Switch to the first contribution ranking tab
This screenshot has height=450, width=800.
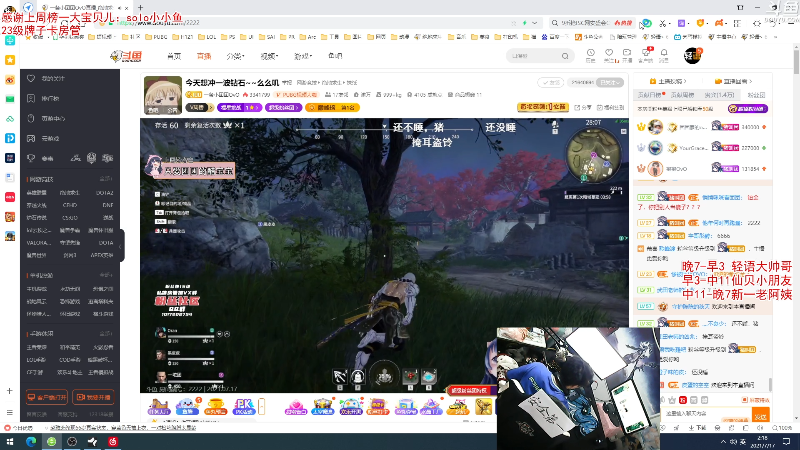[648, 95]
